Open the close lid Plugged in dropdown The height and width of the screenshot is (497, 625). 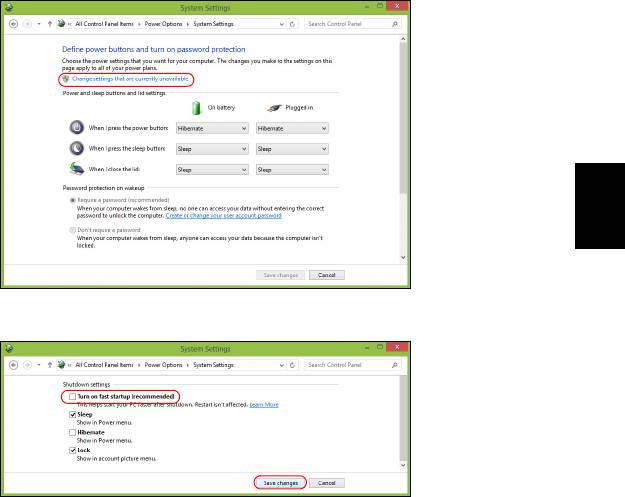click(x=291, y=170)
